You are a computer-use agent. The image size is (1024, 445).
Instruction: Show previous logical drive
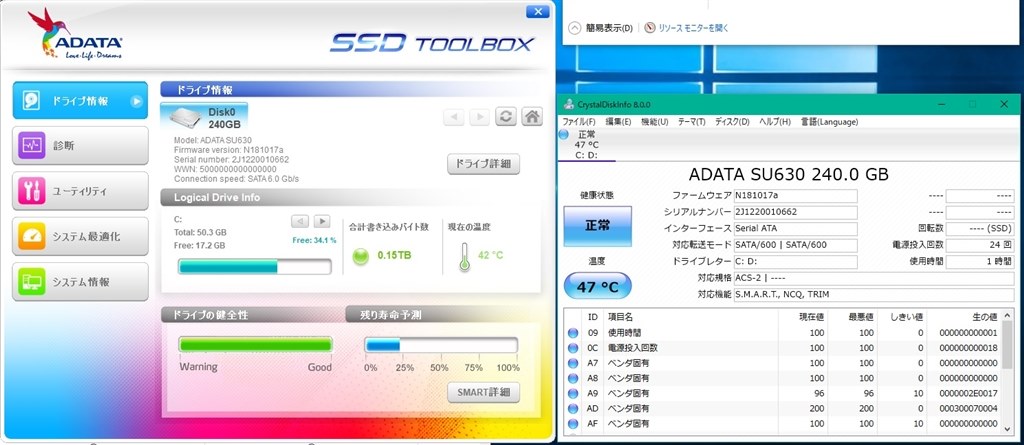pyautogui.click(x=300, y=221)
